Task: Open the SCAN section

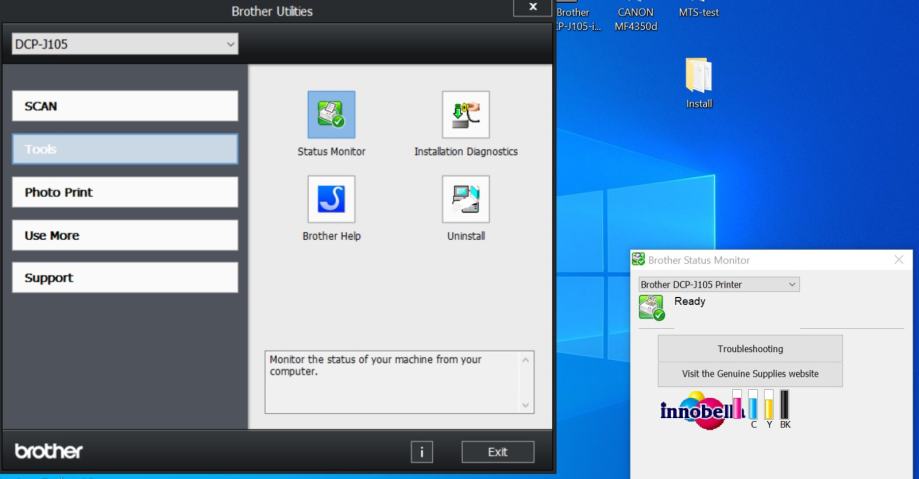Action: pos(125,106)
